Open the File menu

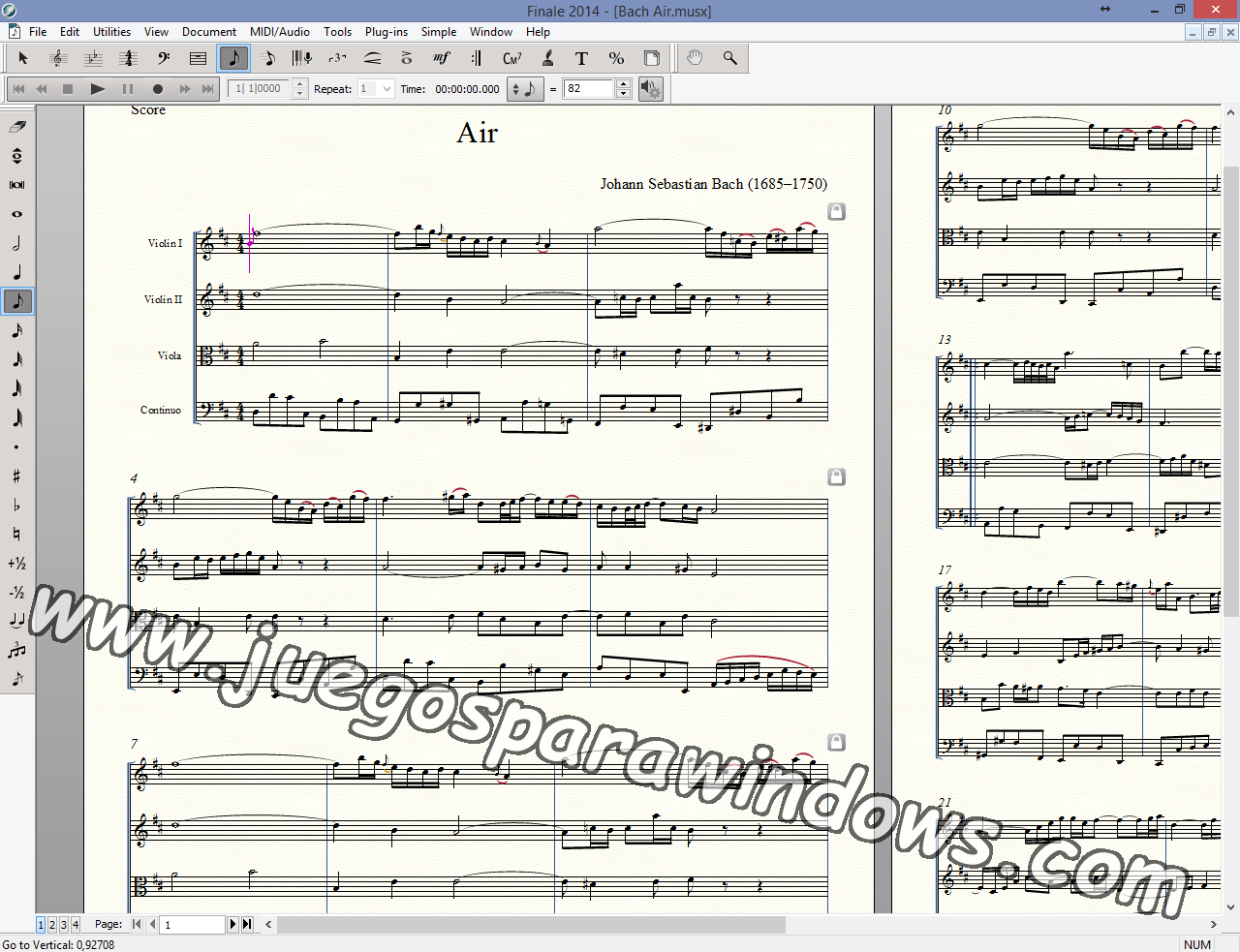(x=38, y=32)
